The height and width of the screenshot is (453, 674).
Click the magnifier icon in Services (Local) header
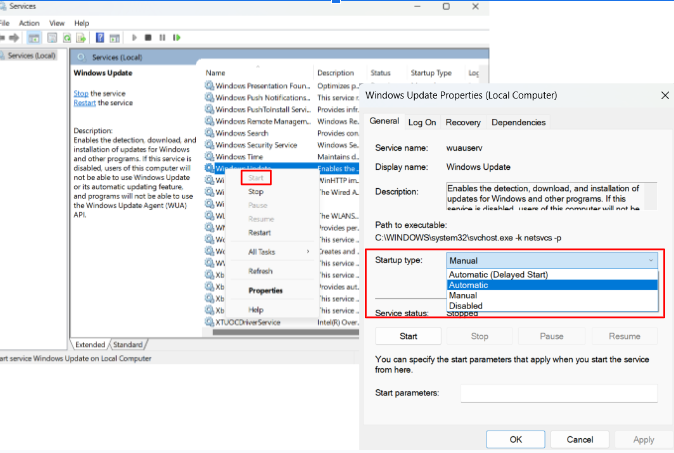[x=82, y=57]
